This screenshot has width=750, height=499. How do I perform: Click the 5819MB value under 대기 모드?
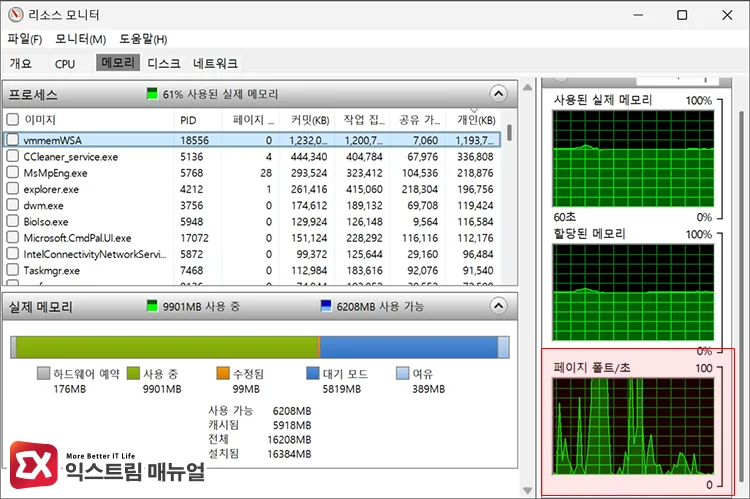point(342,389)
